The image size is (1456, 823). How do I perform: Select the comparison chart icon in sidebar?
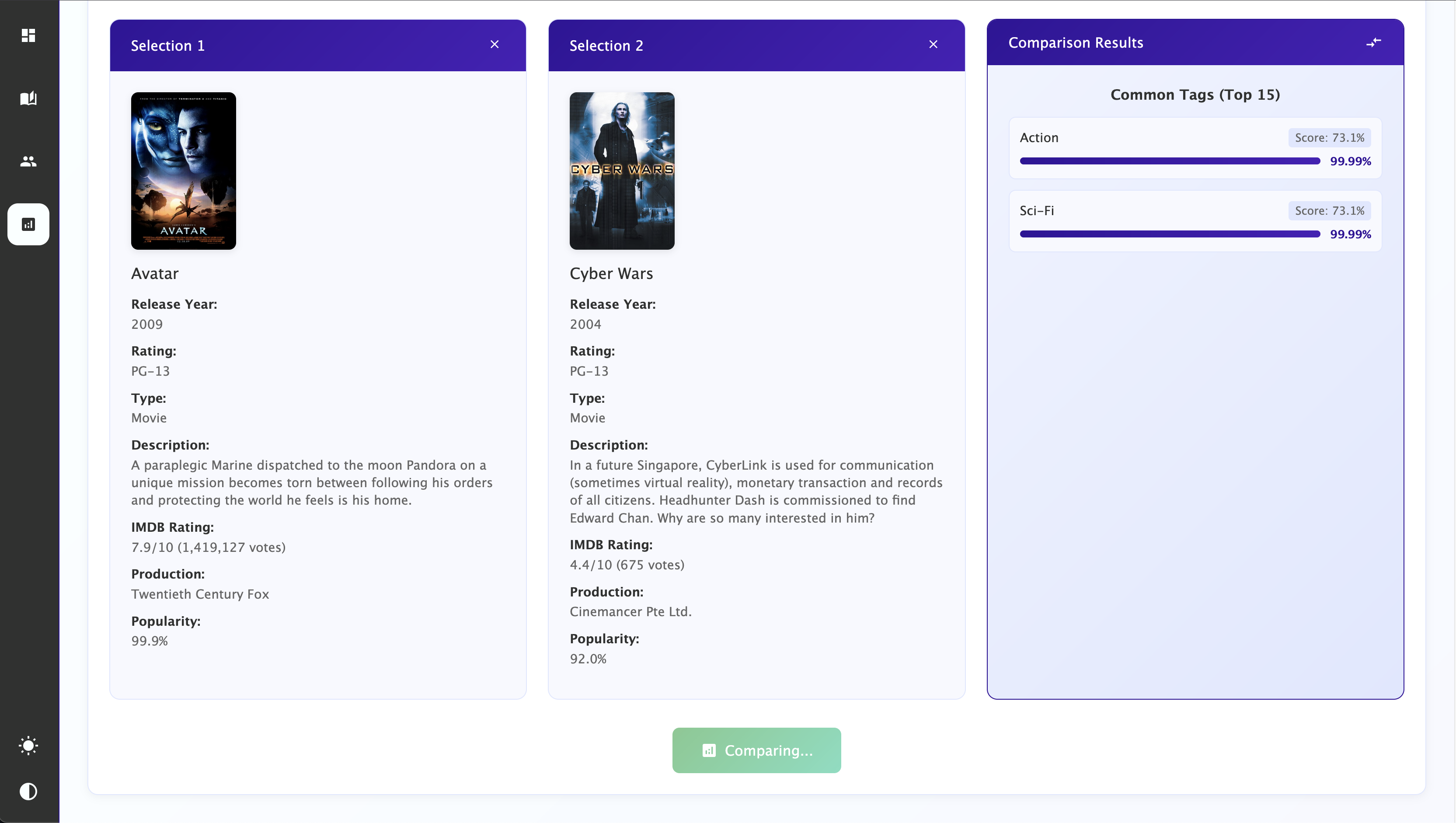click(28, 224)
